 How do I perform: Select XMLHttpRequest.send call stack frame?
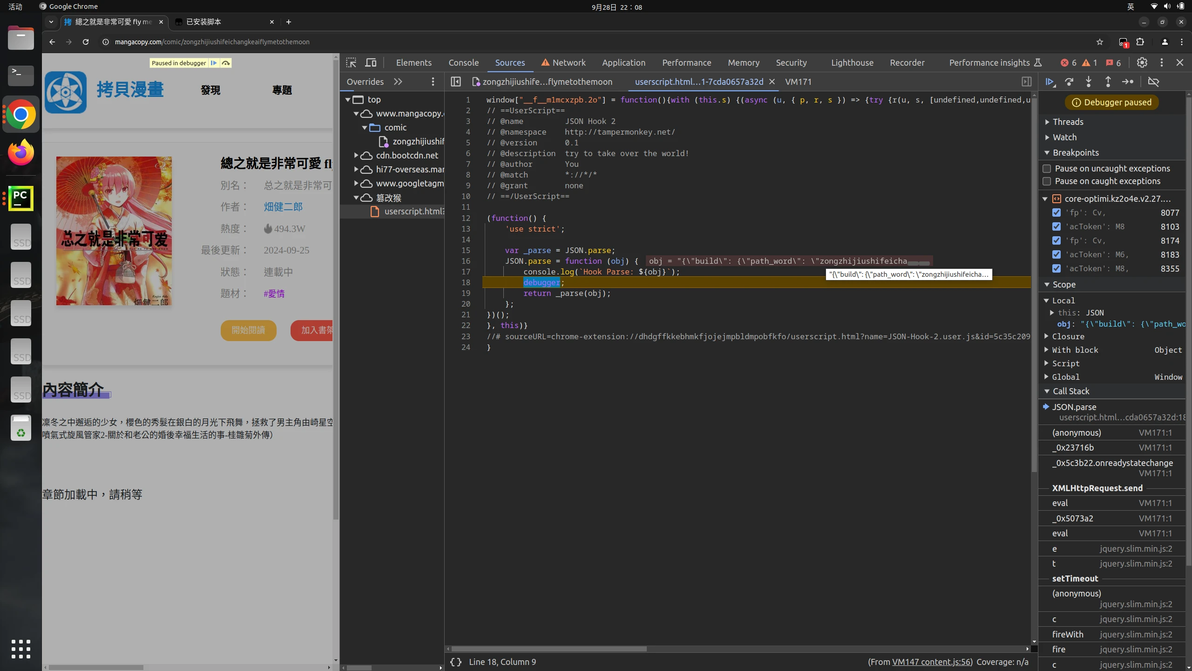coord(1097,489)
